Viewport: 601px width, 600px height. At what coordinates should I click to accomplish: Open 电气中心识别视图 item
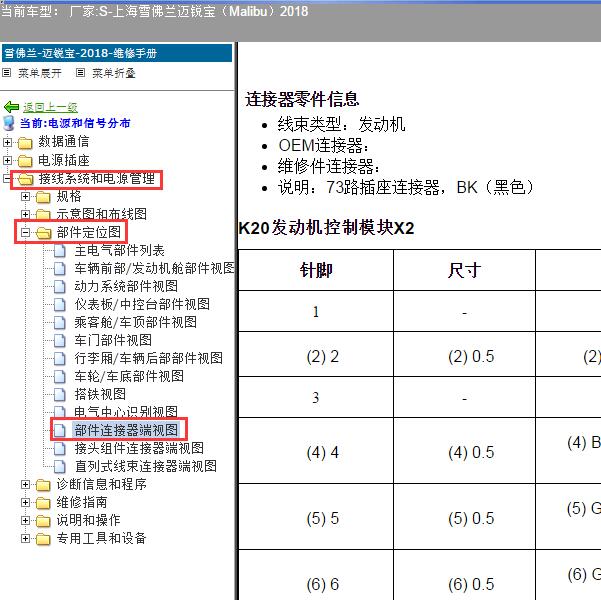[126, 412]
